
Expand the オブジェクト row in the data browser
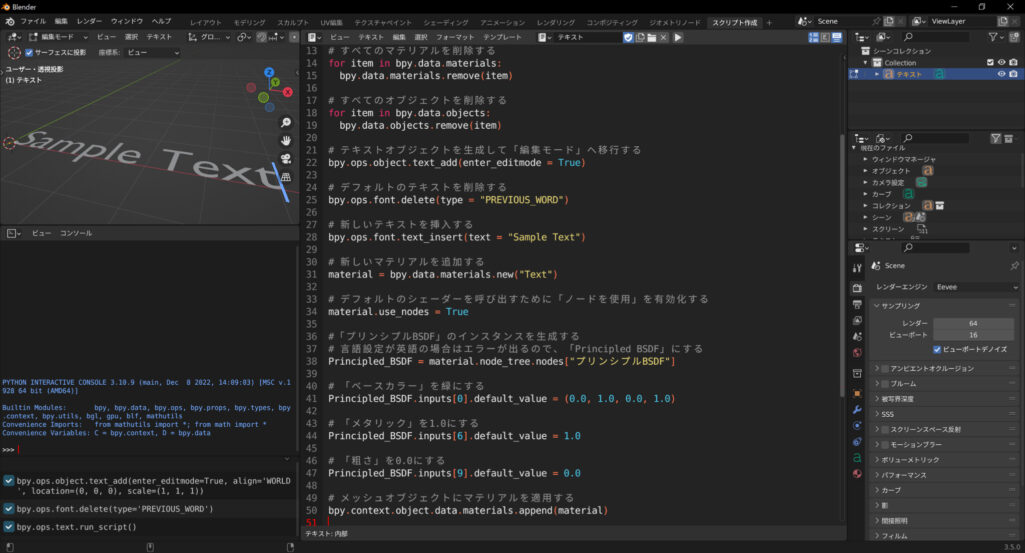pyautogui.click(x=865, y=171)
